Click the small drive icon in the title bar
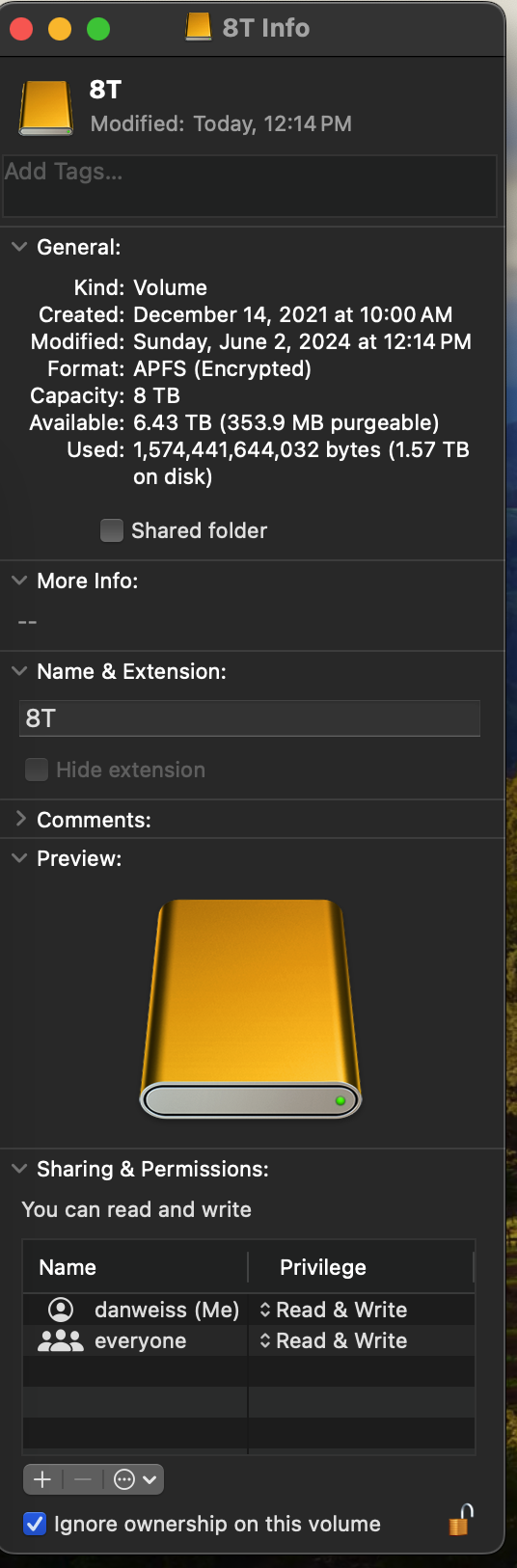 pos(199,27)
